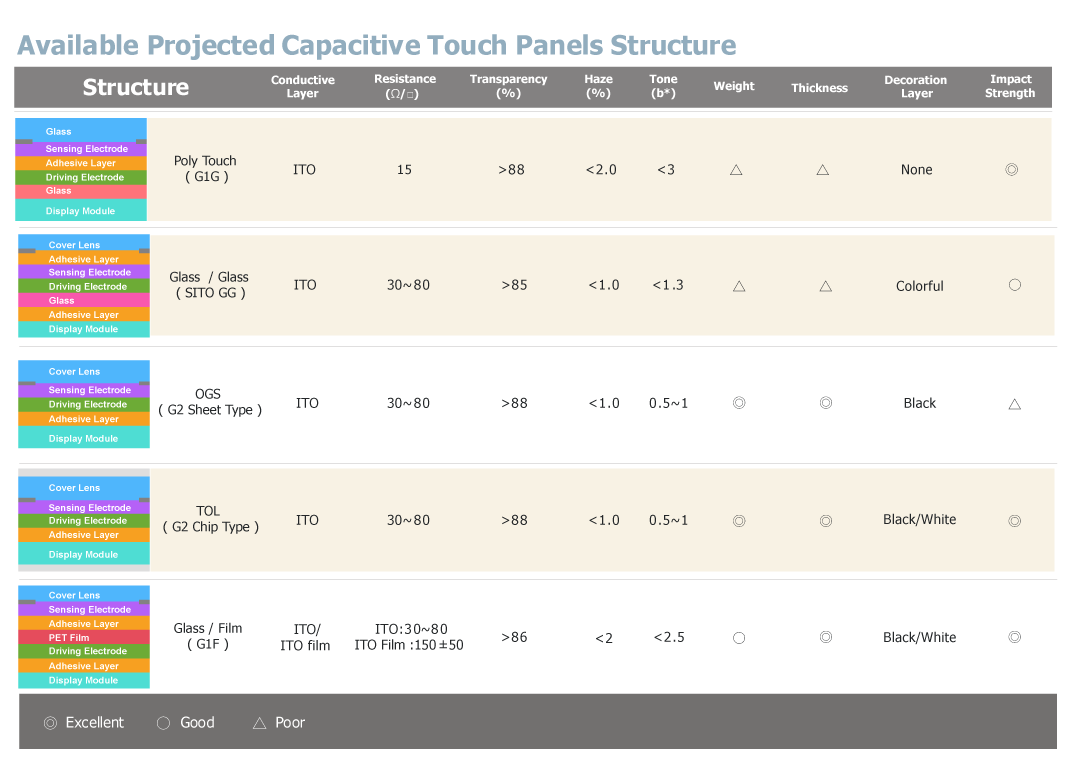This screenshot has height=765, width=1079.
Task: Click the weight circle icon in the G1F row
Action: point(739,638)
